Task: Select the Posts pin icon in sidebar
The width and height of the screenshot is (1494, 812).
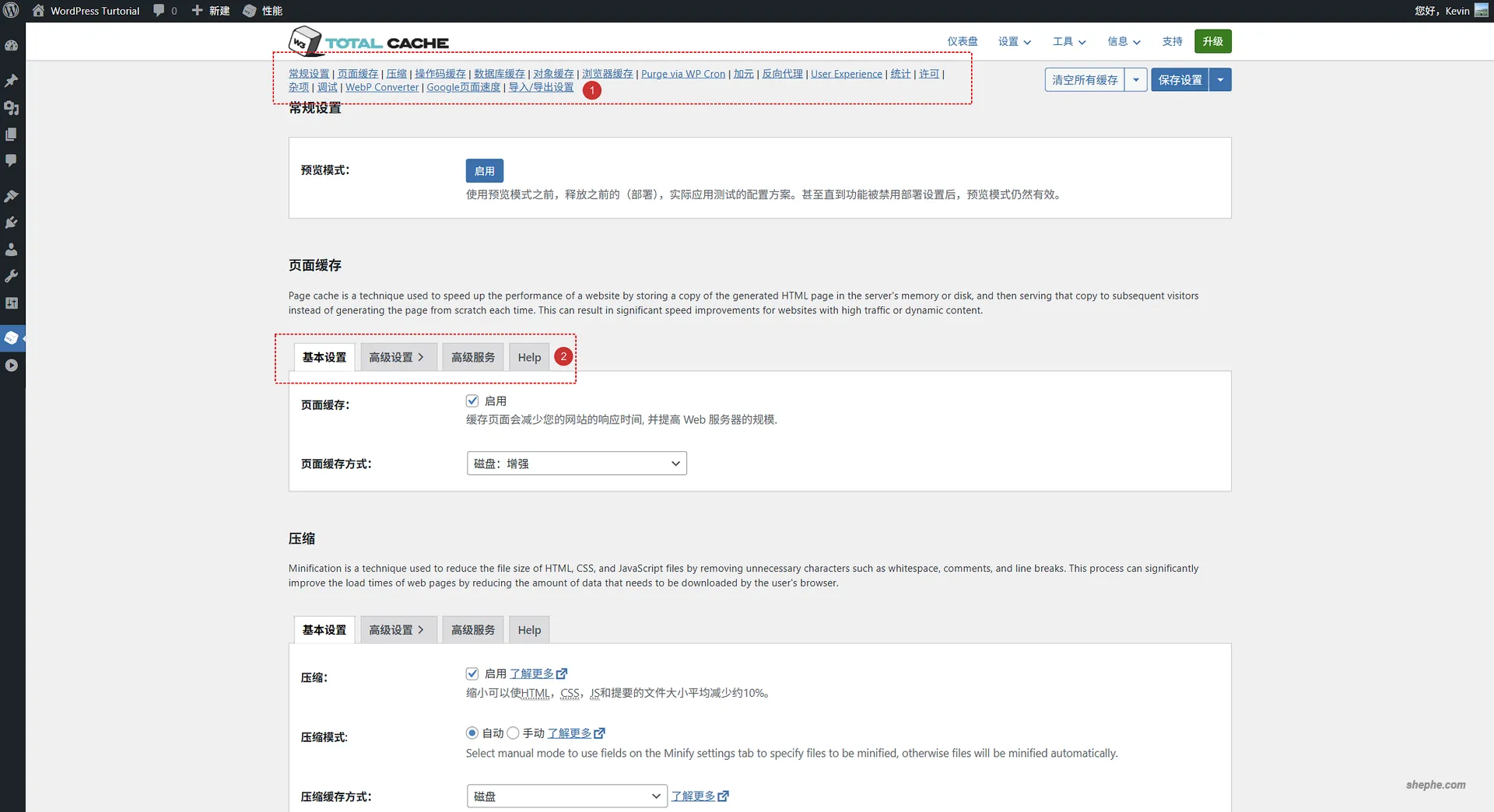Action: tap(12, 81)
